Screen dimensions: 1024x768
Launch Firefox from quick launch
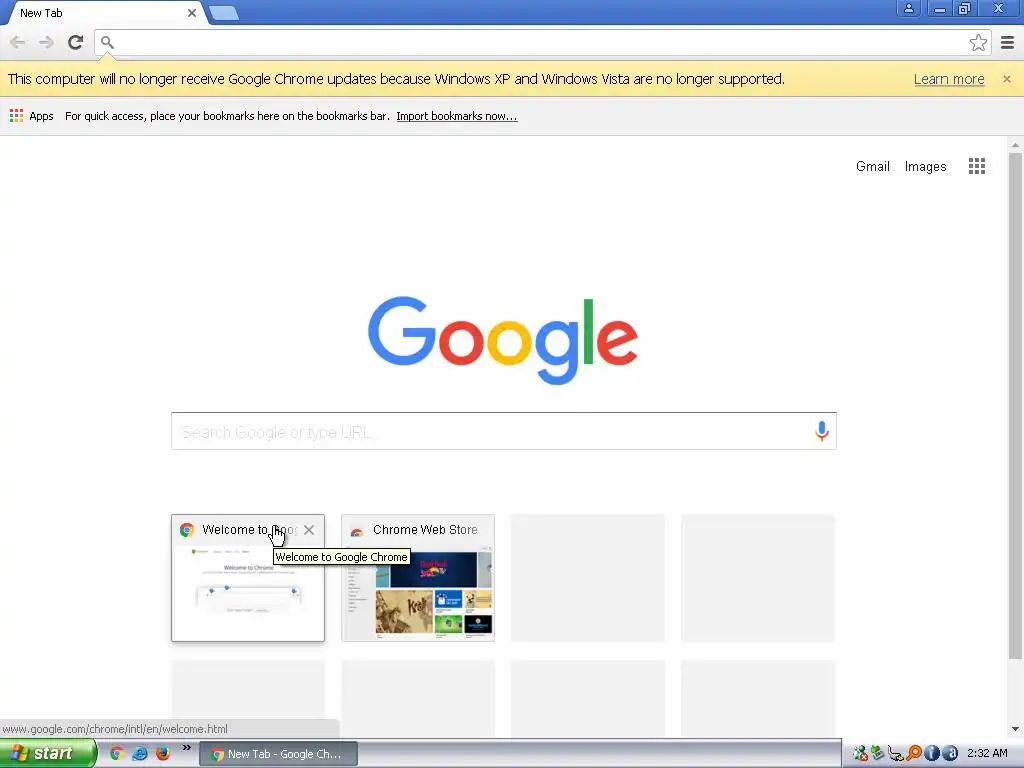[163, 753]
